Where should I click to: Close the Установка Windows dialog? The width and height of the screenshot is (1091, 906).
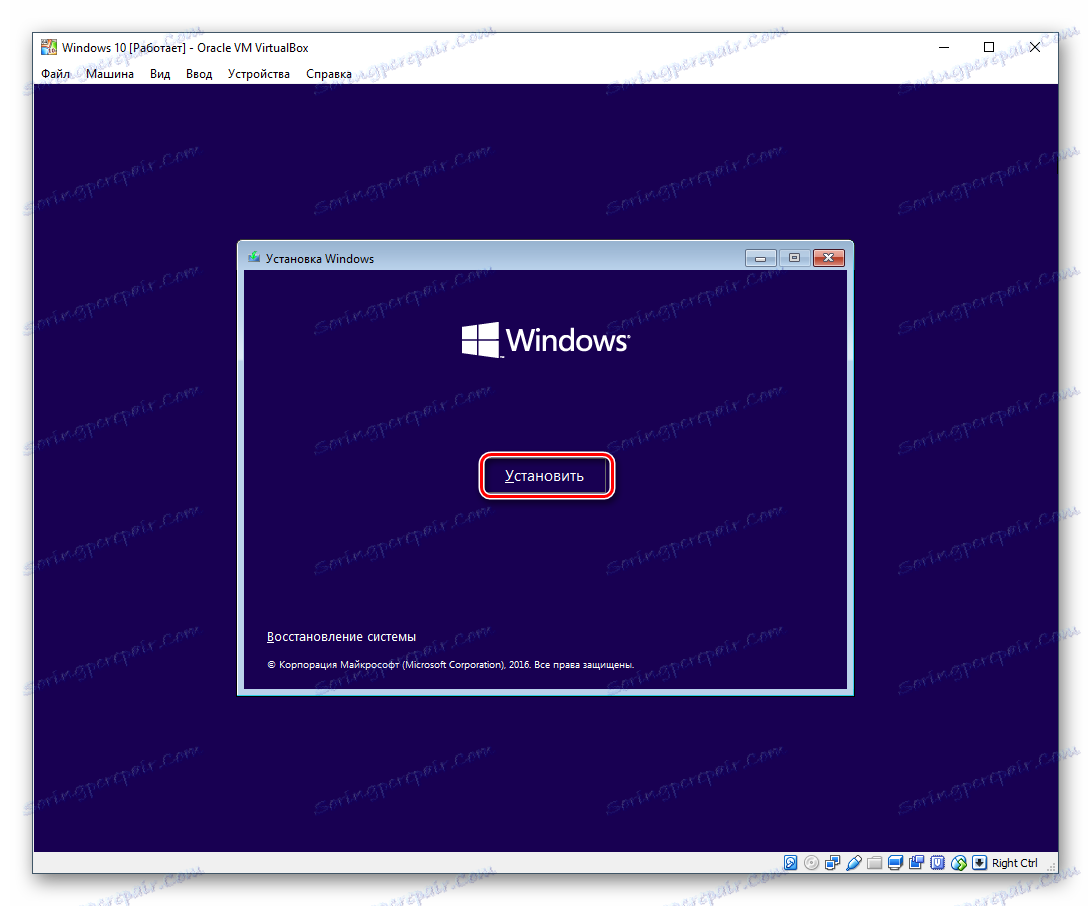click(829, 258)
